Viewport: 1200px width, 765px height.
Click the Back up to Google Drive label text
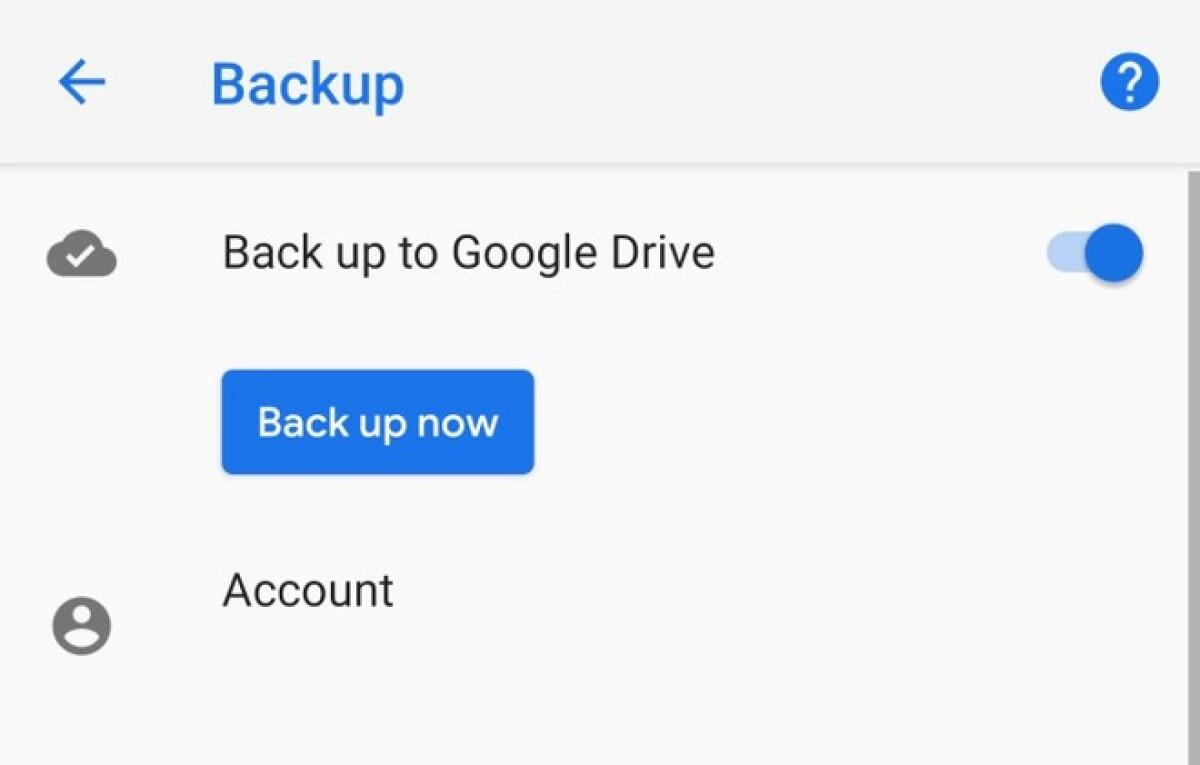tap(470, 252)
